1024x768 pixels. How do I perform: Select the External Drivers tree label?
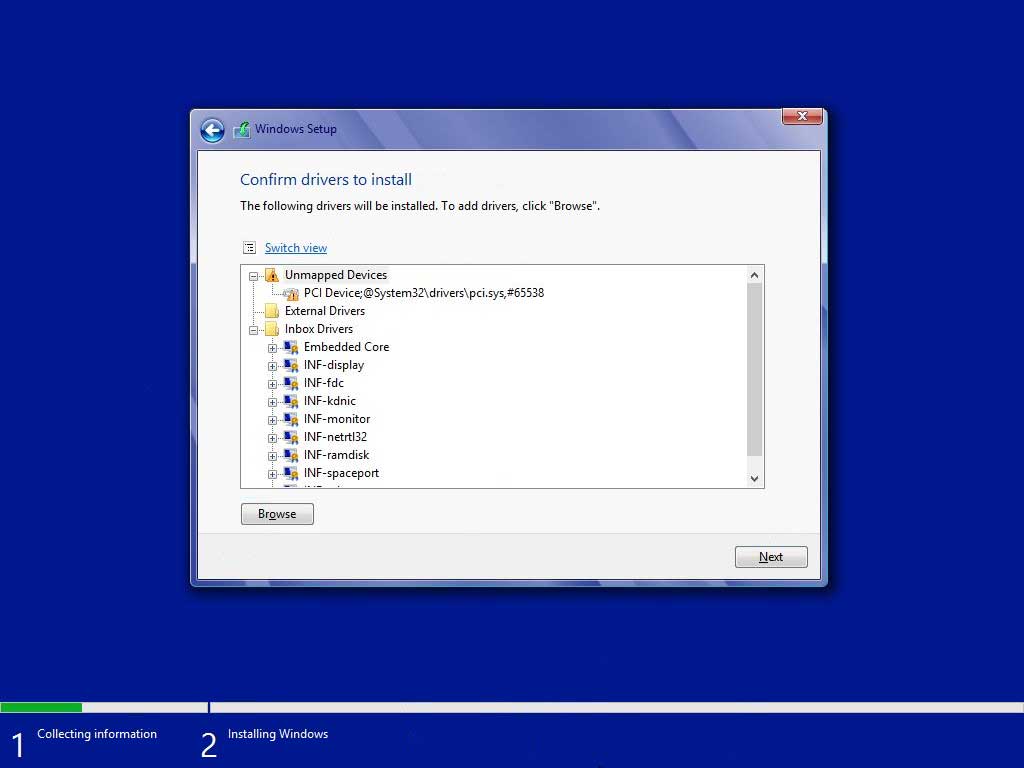(x=325, y=311)
